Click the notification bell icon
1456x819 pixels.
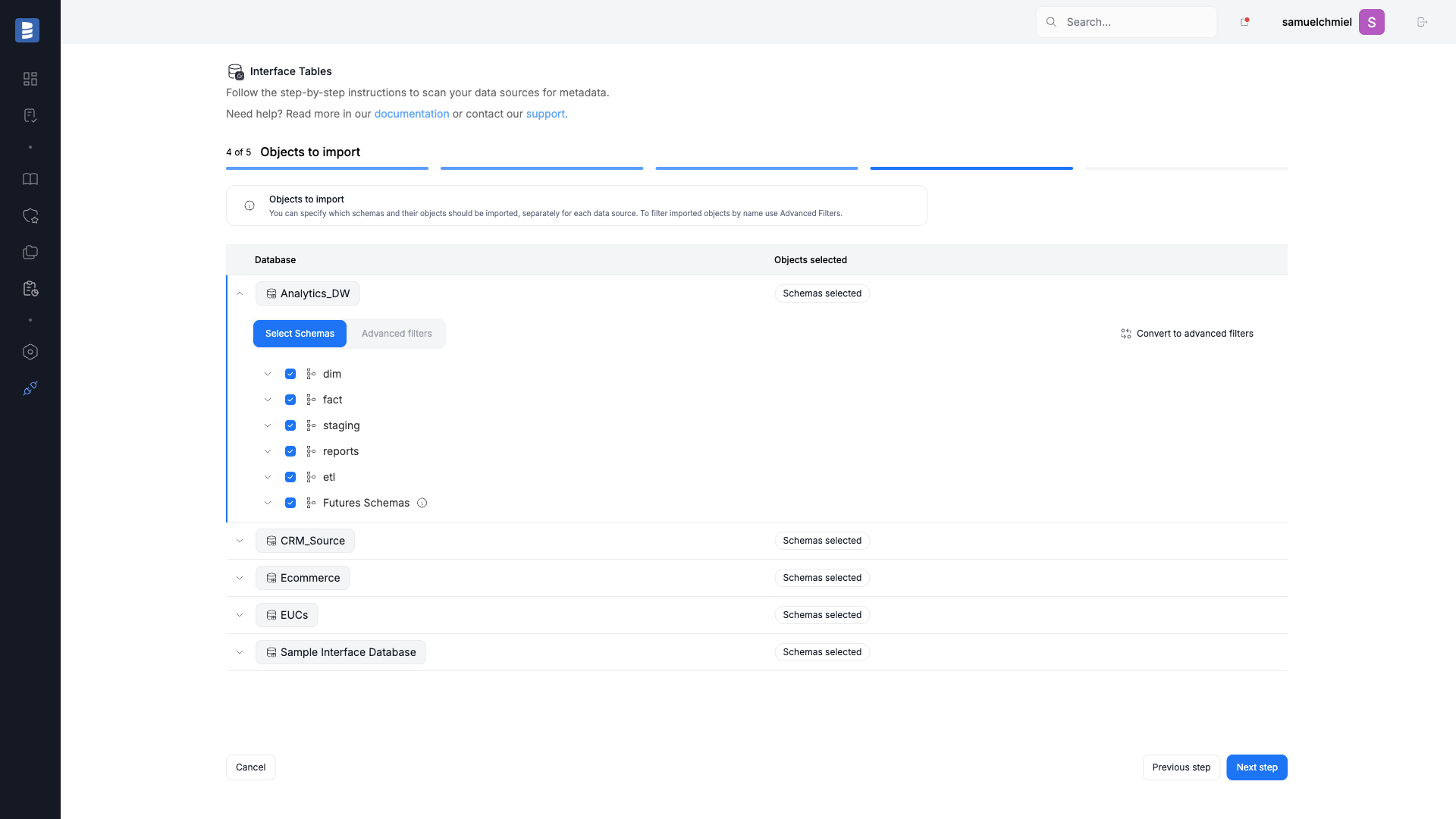[x=1244, y=22]
